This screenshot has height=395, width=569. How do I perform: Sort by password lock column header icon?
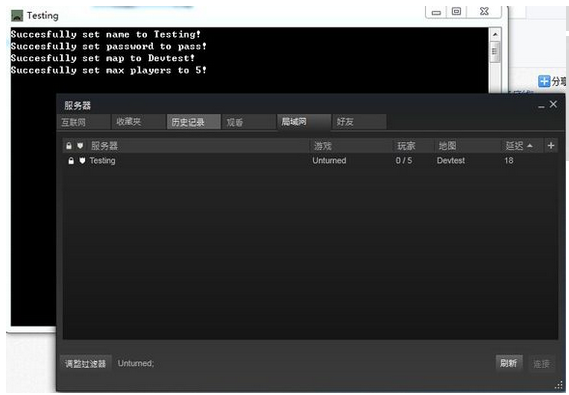tap(69, 146)
